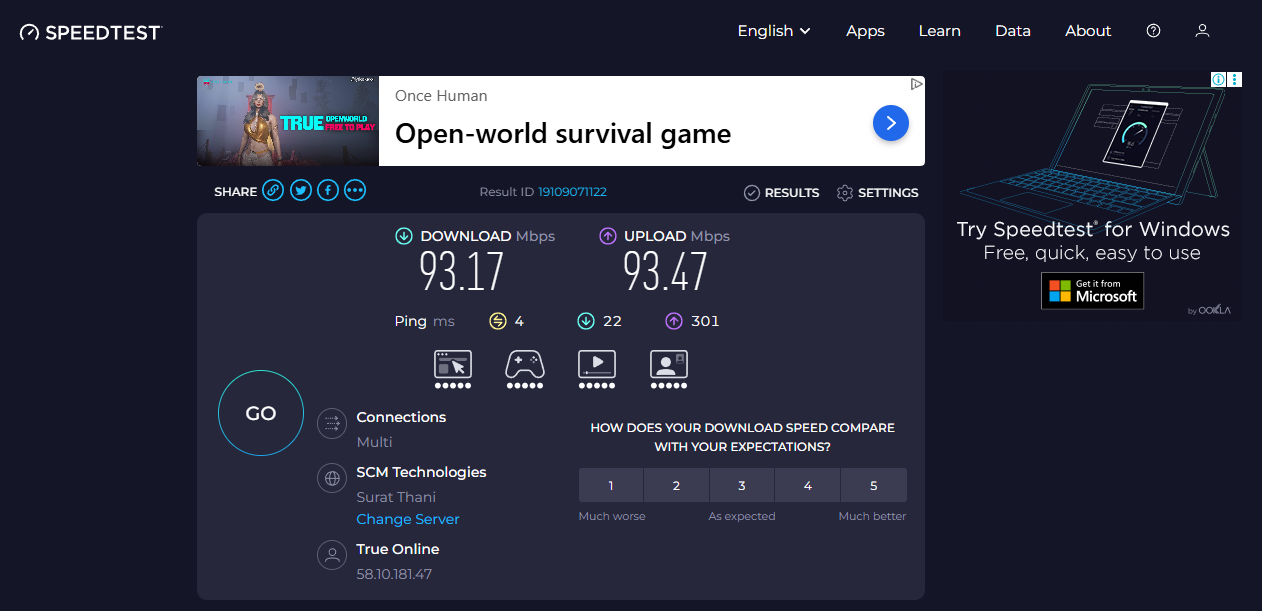Share result on Facebook
The width and height of the screenshot is (1262, 611).
coord(327,191)
